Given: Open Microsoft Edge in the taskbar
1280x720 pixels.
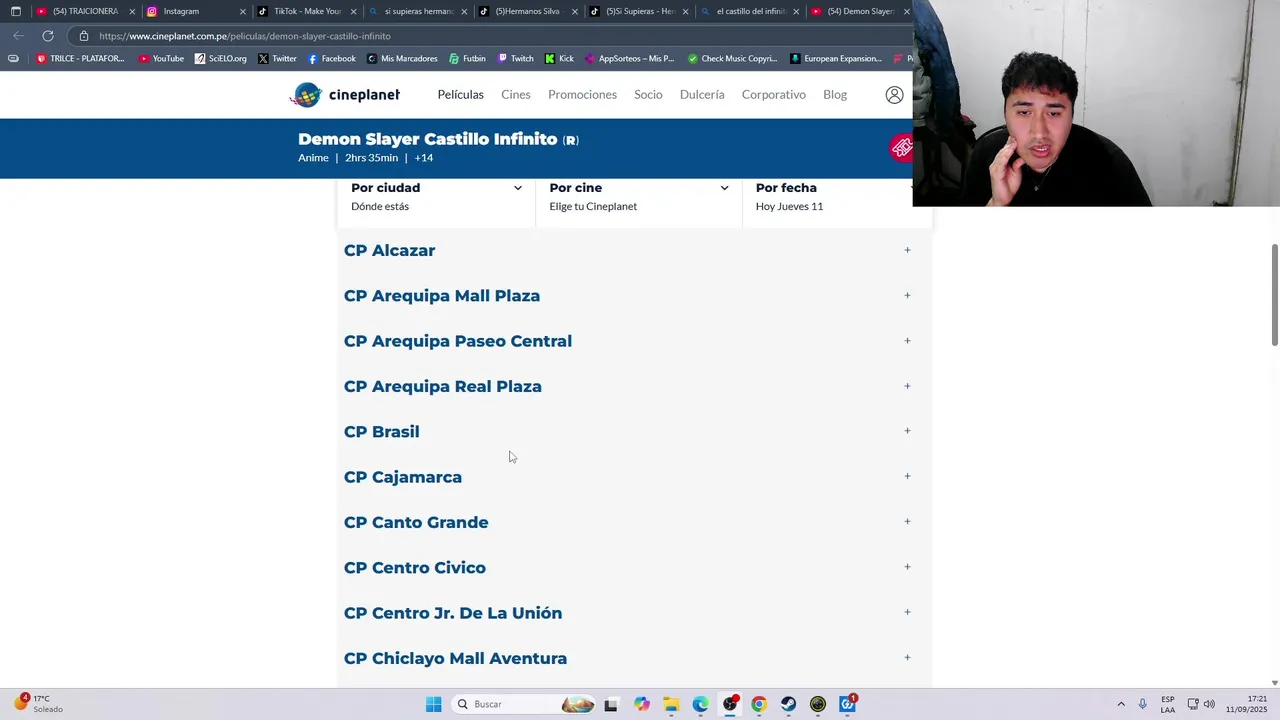Looking at the screenshot, I should click(x=700, y=704).
